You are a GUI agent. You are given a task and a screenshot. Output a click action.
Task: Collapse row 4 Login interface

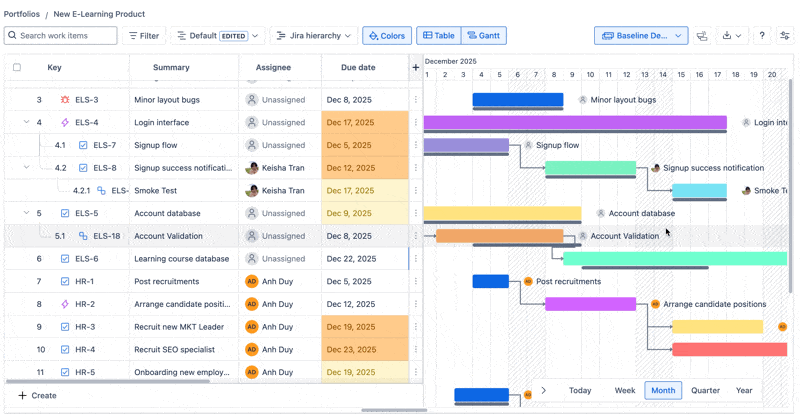pos(26,122)
